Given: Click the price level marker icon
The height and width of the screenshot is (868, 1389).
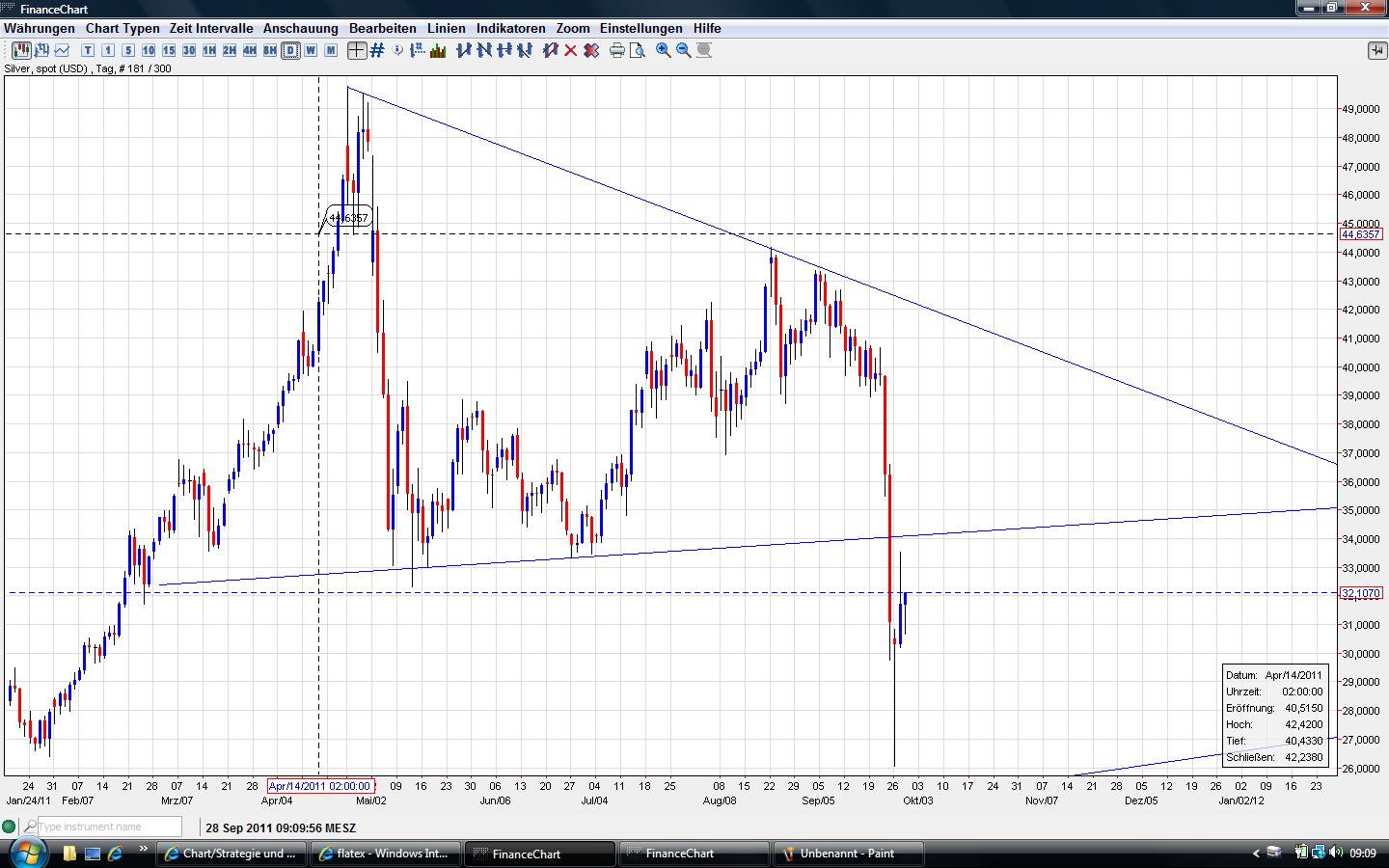Looking at the screenshot, I should point(418,50).
